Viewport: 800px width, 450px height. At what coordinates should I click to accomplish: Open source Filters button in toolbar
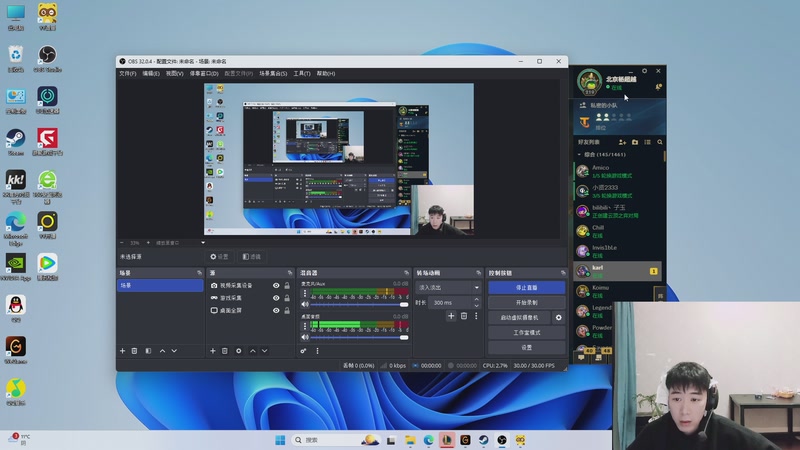[252, 257]
